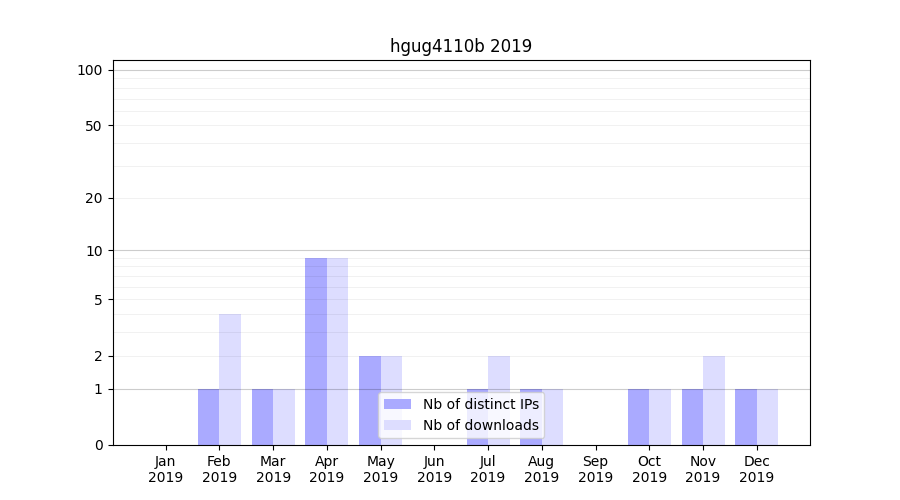
Task: Click the chart title hgug4110b 2019
Action: pyautogui.click(x=461, y=46)
